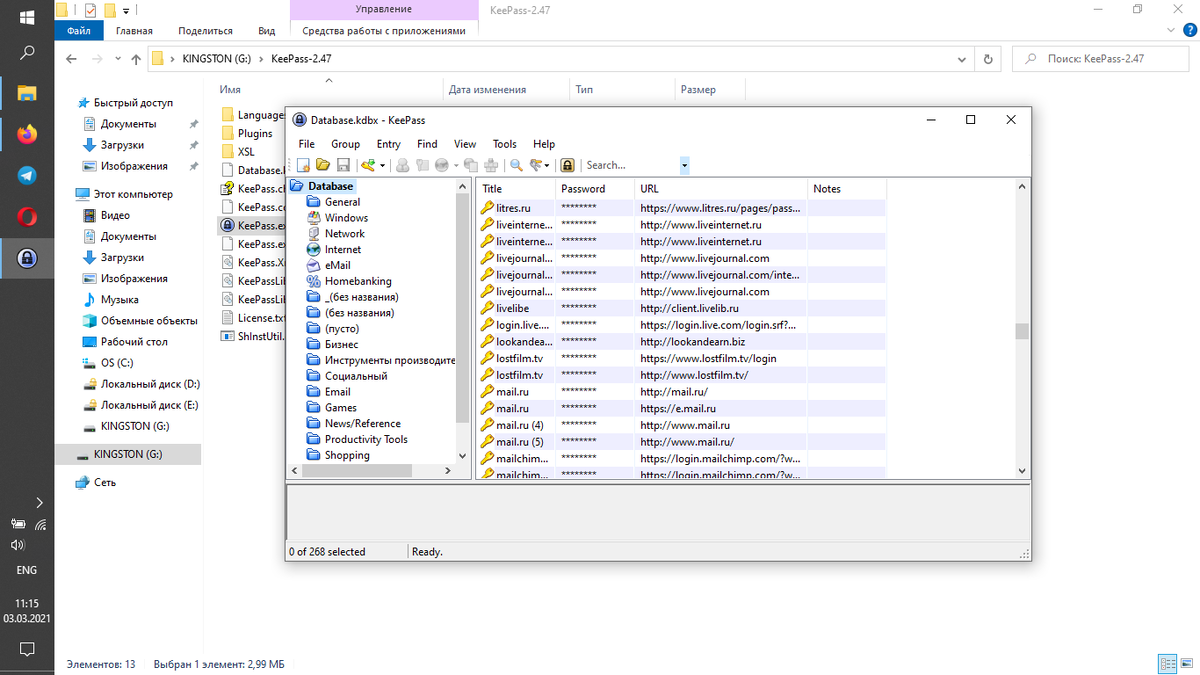The height and width of the screenshot is (675, 1200).
Task: Select the eMail group in KeePass tree
Action: [x=337, y=266]
